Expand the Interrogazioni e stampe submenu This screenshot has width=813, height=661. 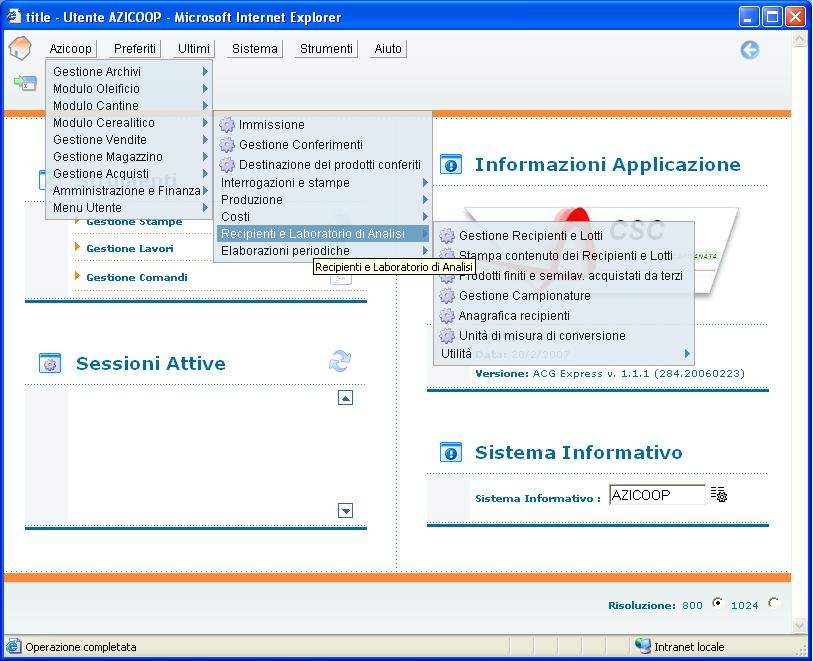425,182
